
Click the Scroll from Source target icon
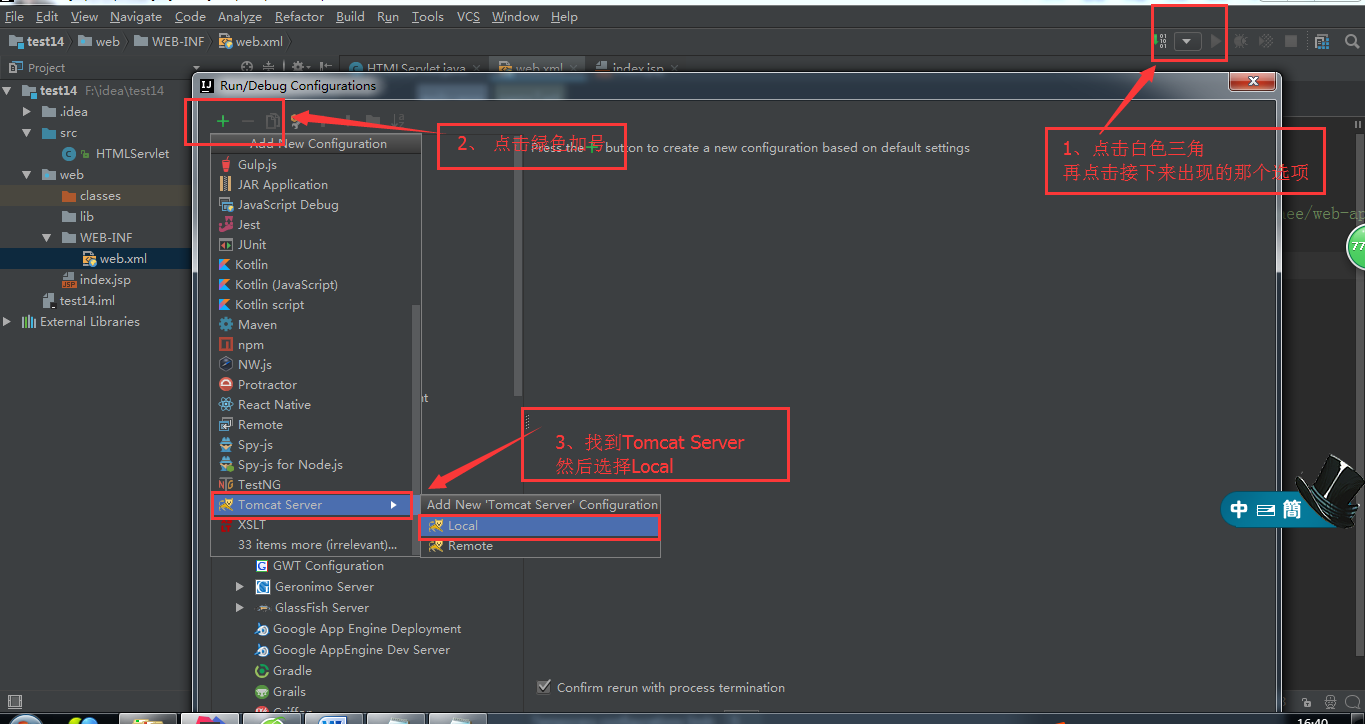pos(247,67)
